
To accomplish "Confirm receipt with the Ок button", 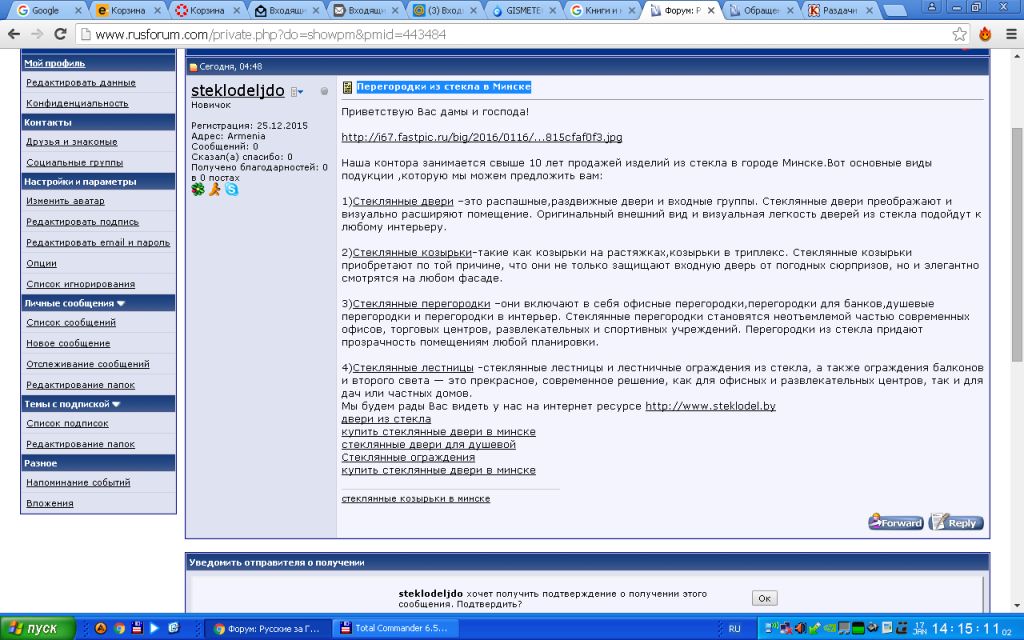I will tap(764, 598).
